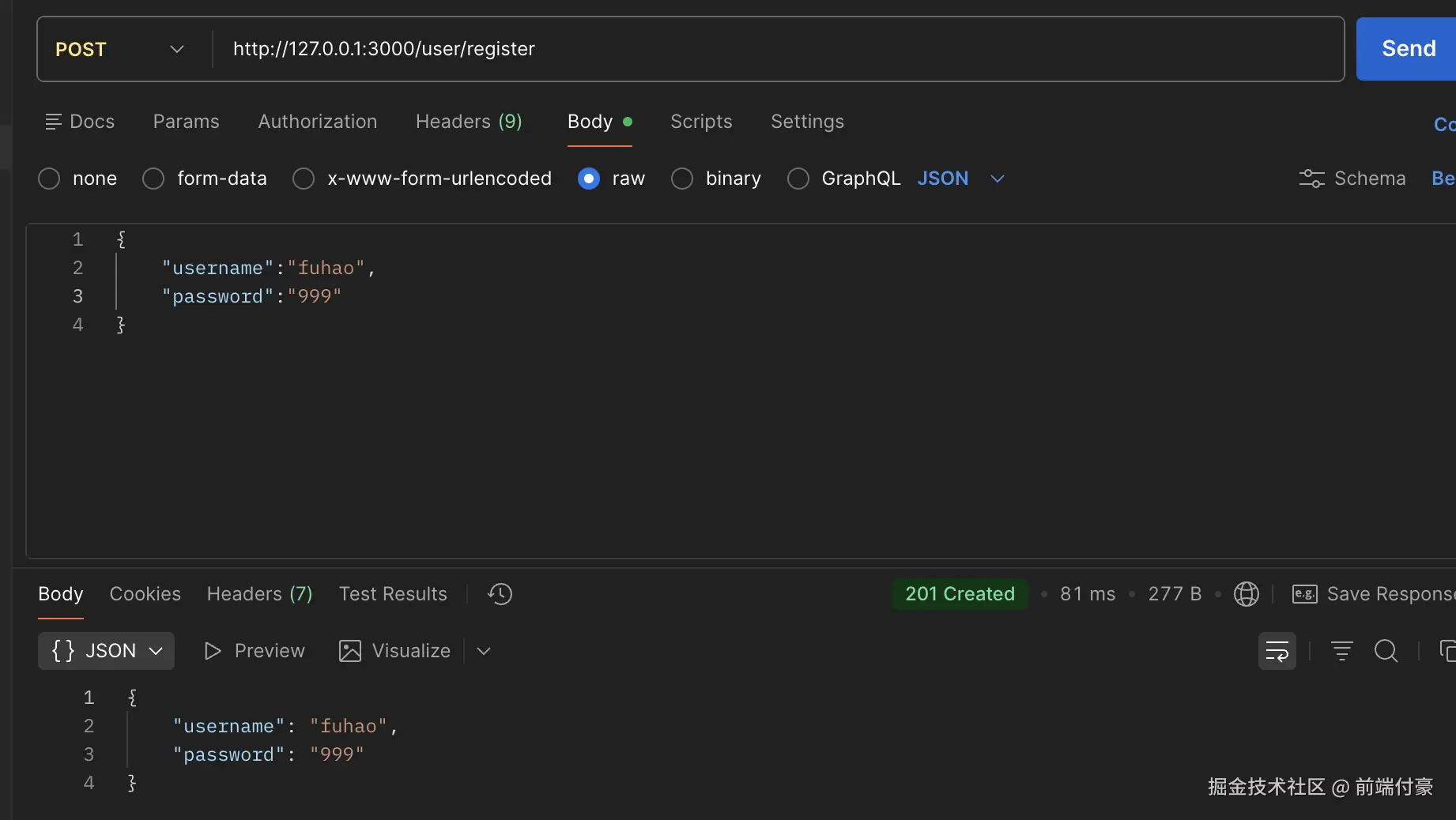Select the form-data body option
The width and height of the screenshot is (1456, 820).
[153, 179]
